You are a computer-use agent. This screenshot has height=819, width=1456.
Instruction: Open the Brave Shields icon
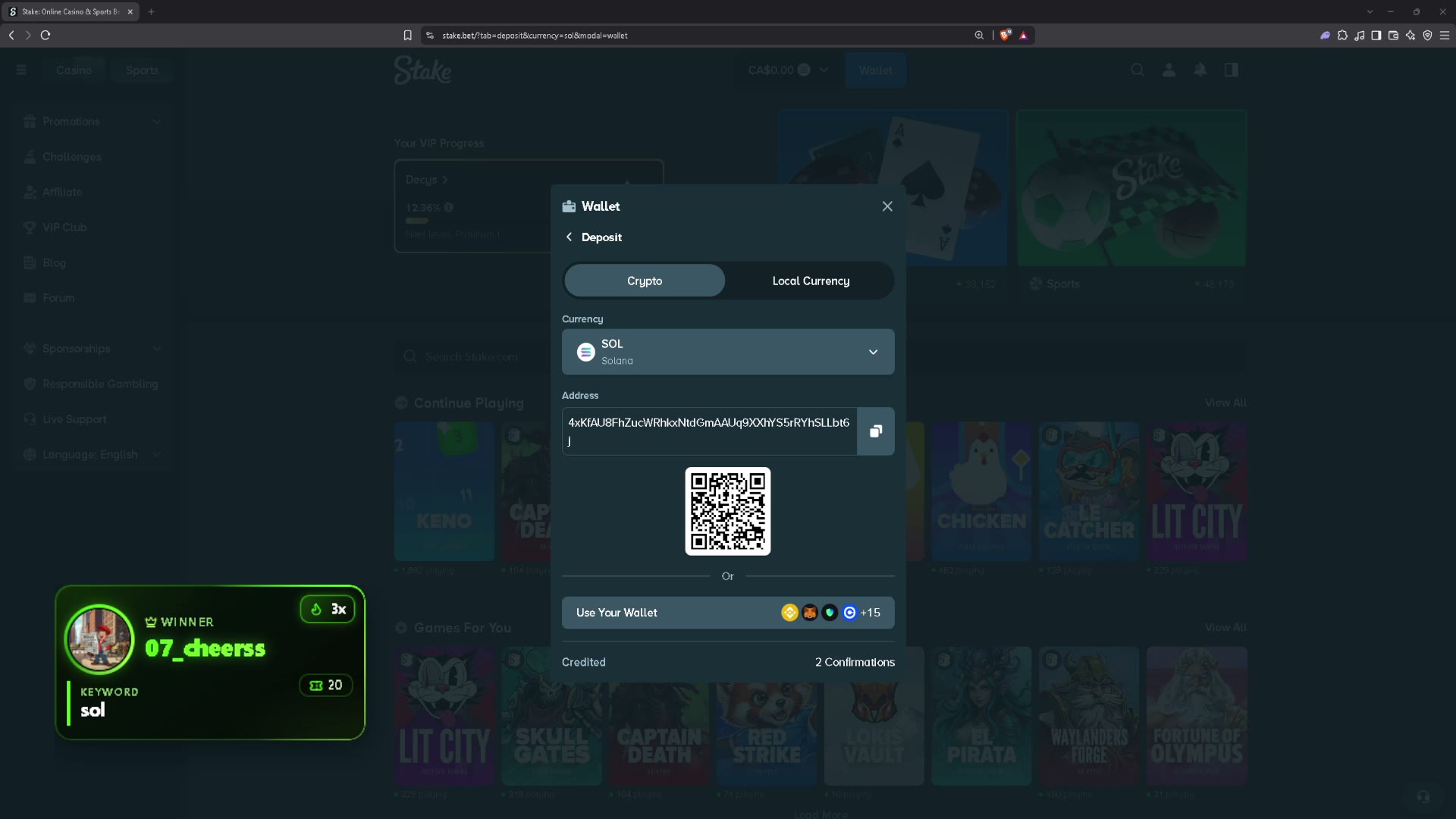click(x=1006, y=35)
